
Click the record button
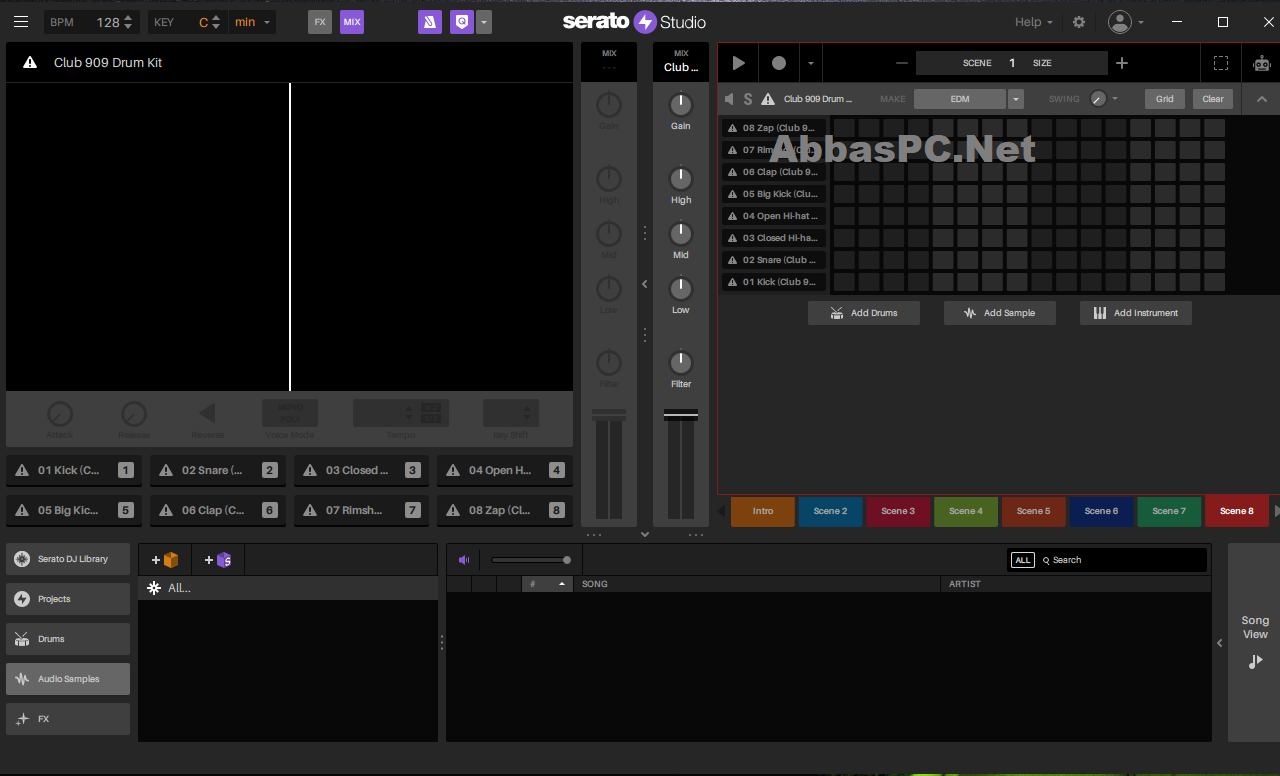tap(779, 63)
